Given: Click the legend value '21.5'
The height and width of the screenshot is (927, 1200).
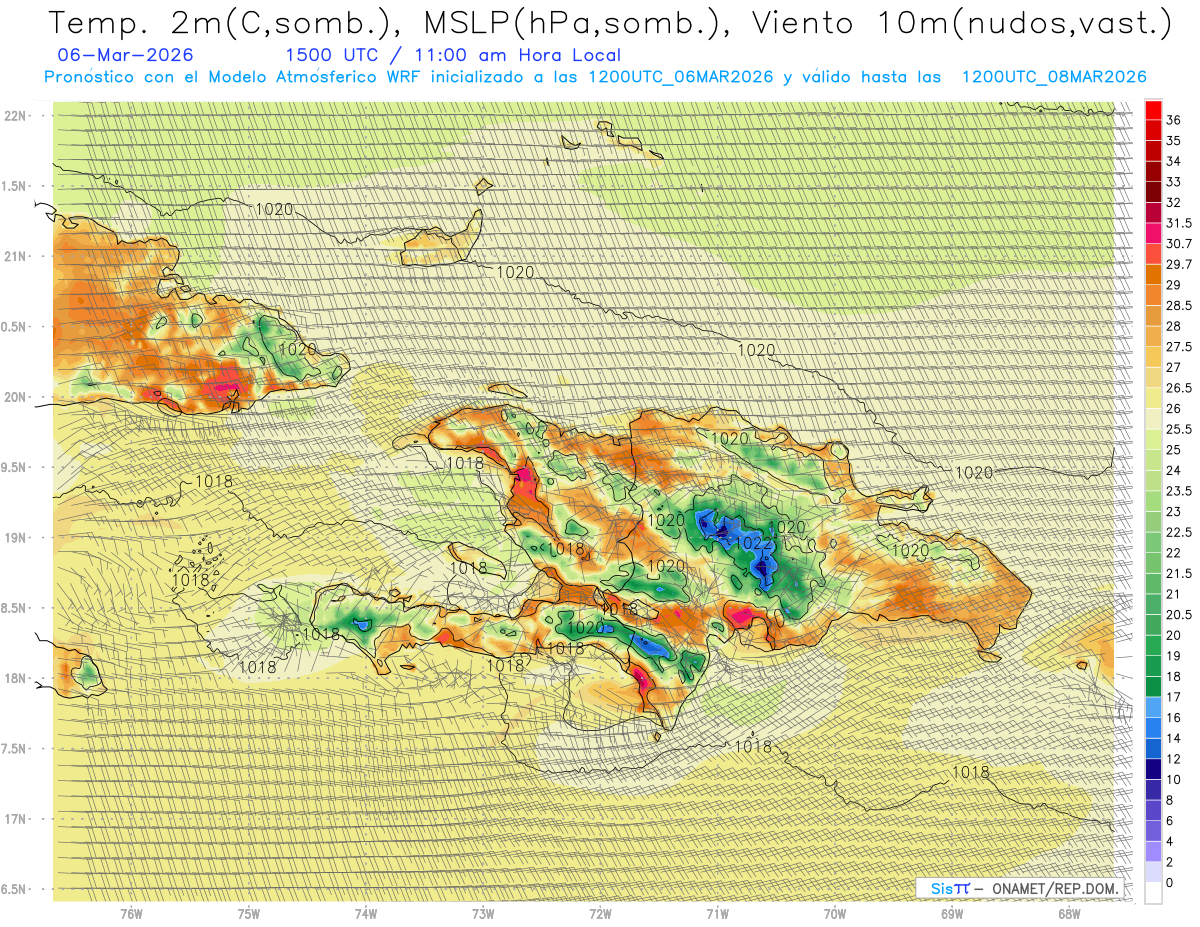Looking at the screenshot, I should [x=1179, y=573].
